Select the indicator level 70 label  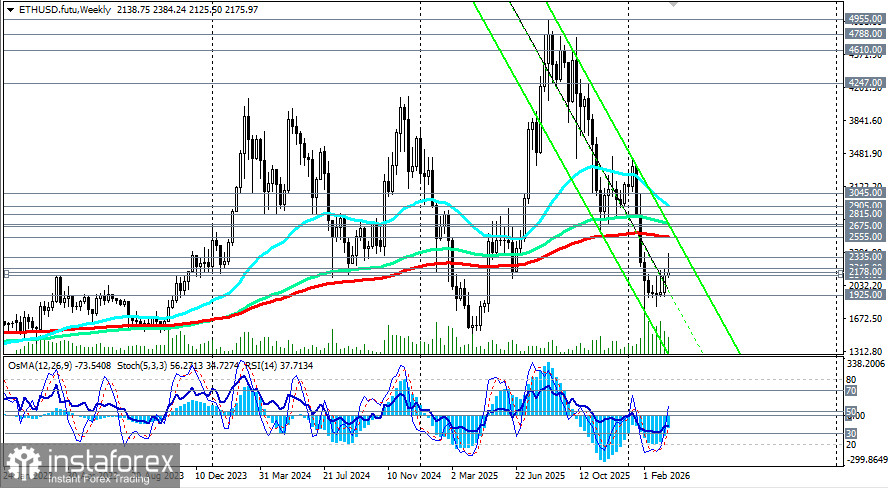851,391
